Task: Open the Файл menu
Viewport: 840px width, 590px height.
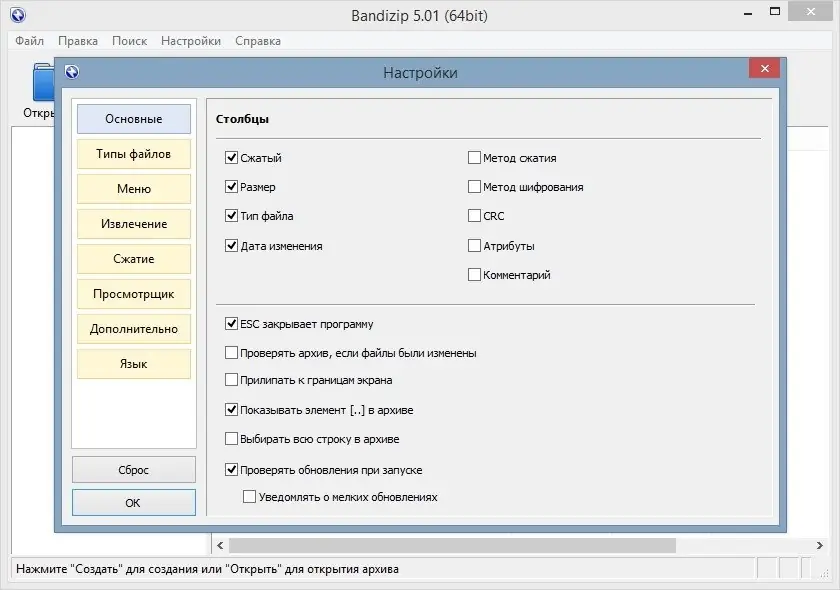Action: (x=29, y=41)
